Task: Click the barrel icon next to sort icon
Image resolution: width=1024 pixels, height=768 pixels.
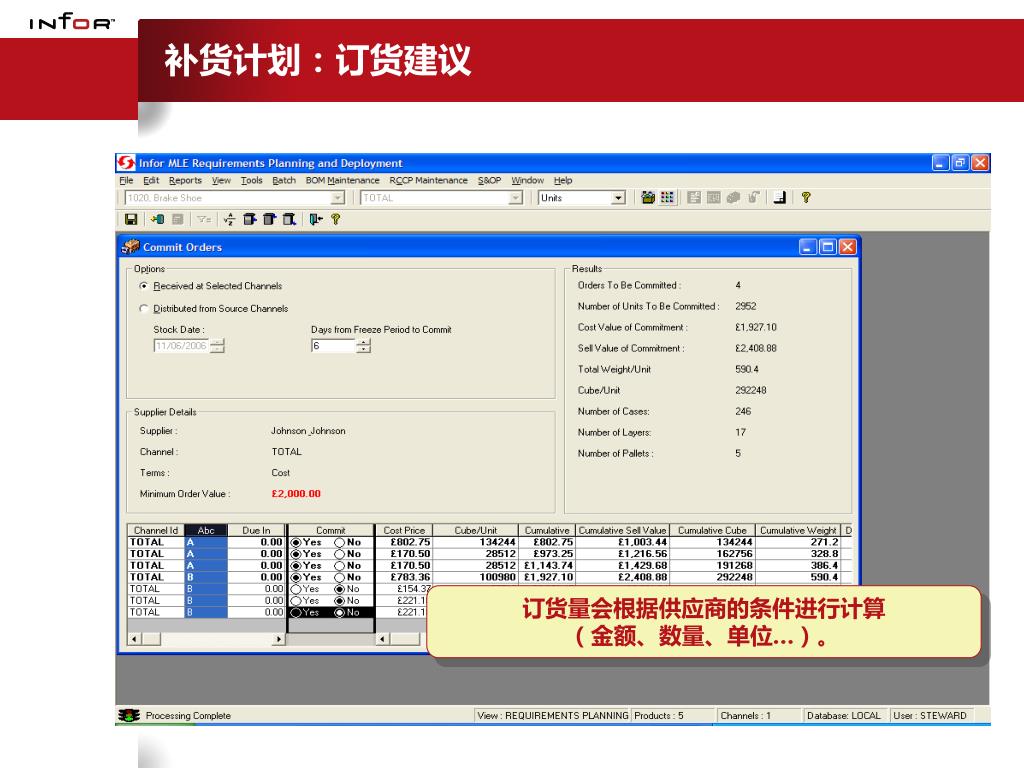Action: tap(249, 219)
